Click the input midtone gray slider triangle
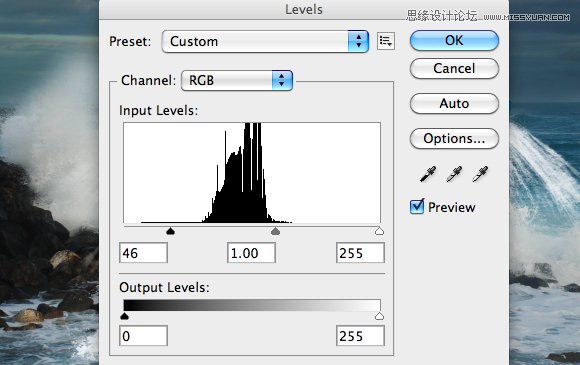580x365 pixels. coord(276,231)
